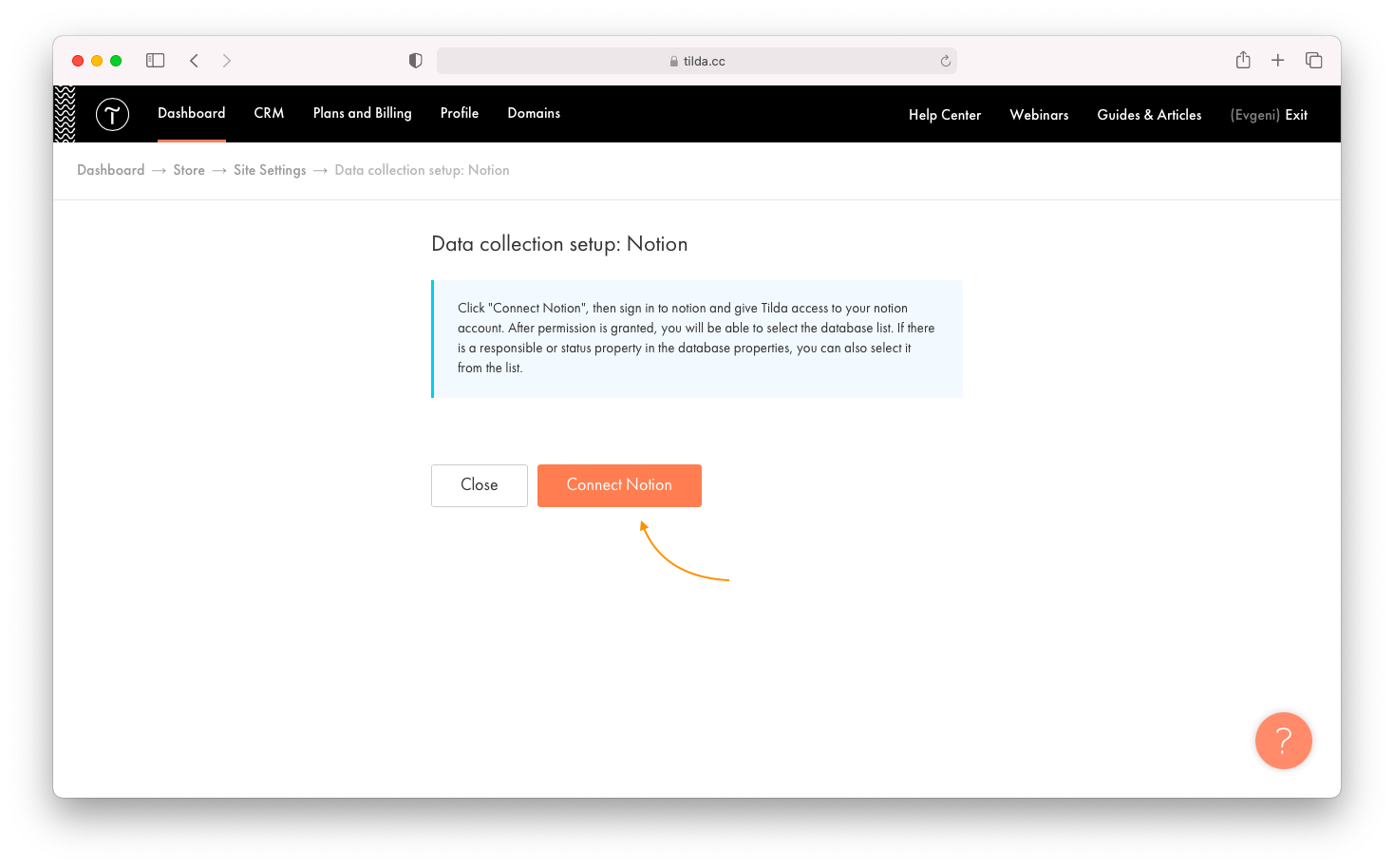Switch to the CRM tab

[x=269, y=113]
